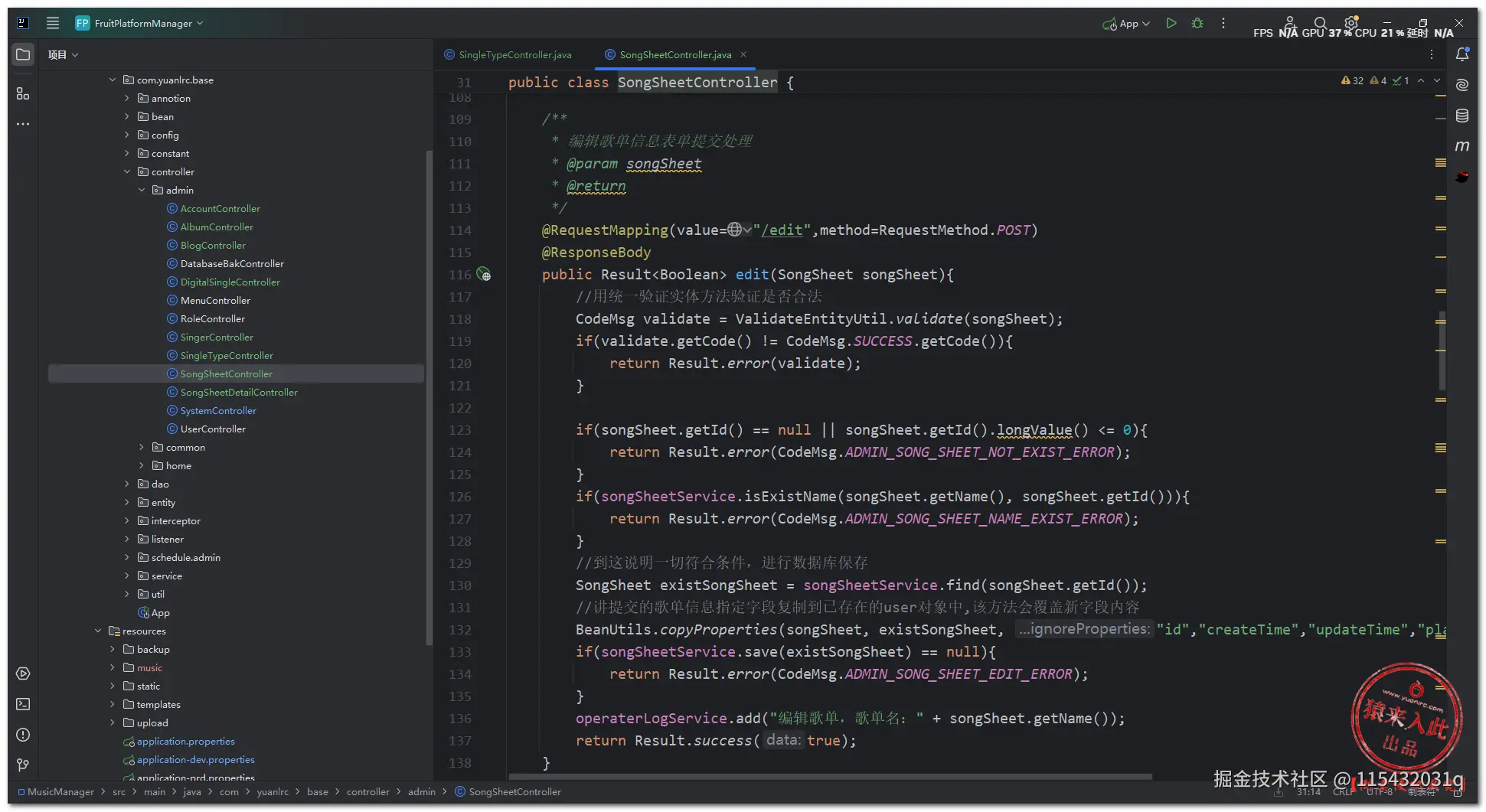This screenshot has width=1486, height=812.
Task: Expand the templates resources folder
Action: [x=113, y=705]
